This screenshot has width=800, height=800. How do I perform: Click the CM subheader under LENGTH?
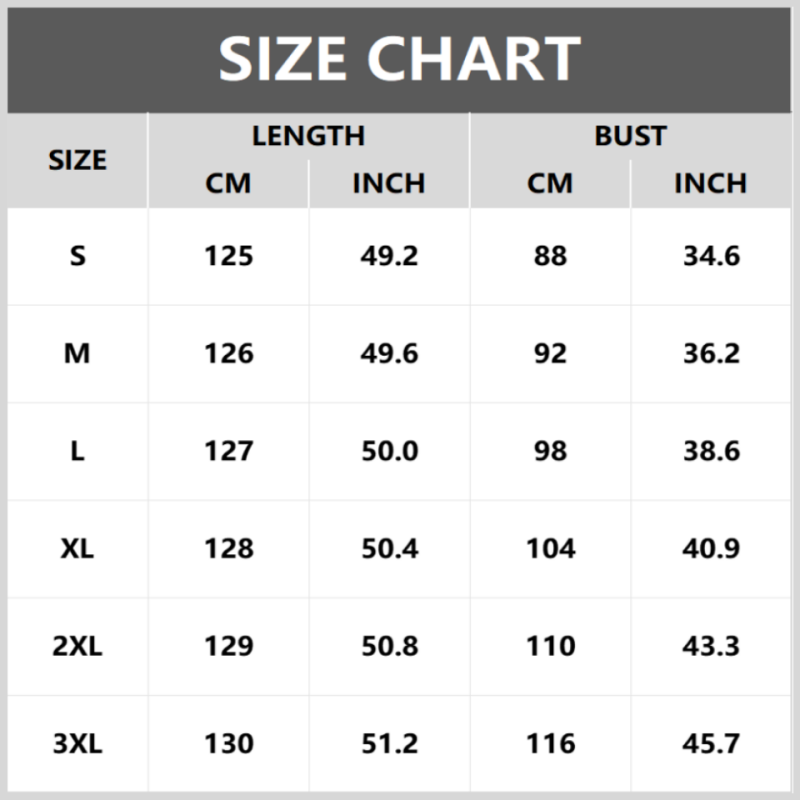point(228,184)
